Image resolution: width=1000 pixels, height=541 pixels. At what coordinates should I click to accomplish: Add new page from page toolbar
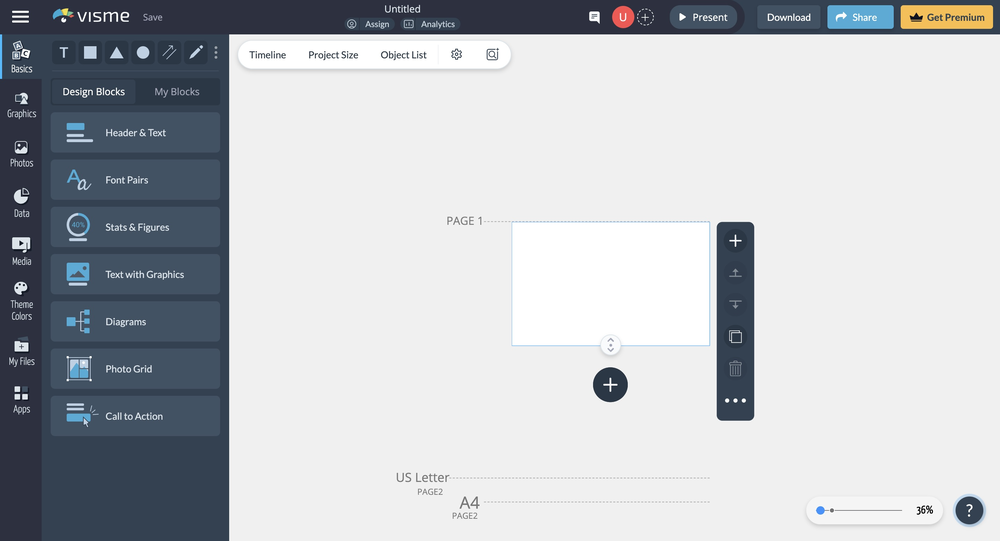(735, 241)
